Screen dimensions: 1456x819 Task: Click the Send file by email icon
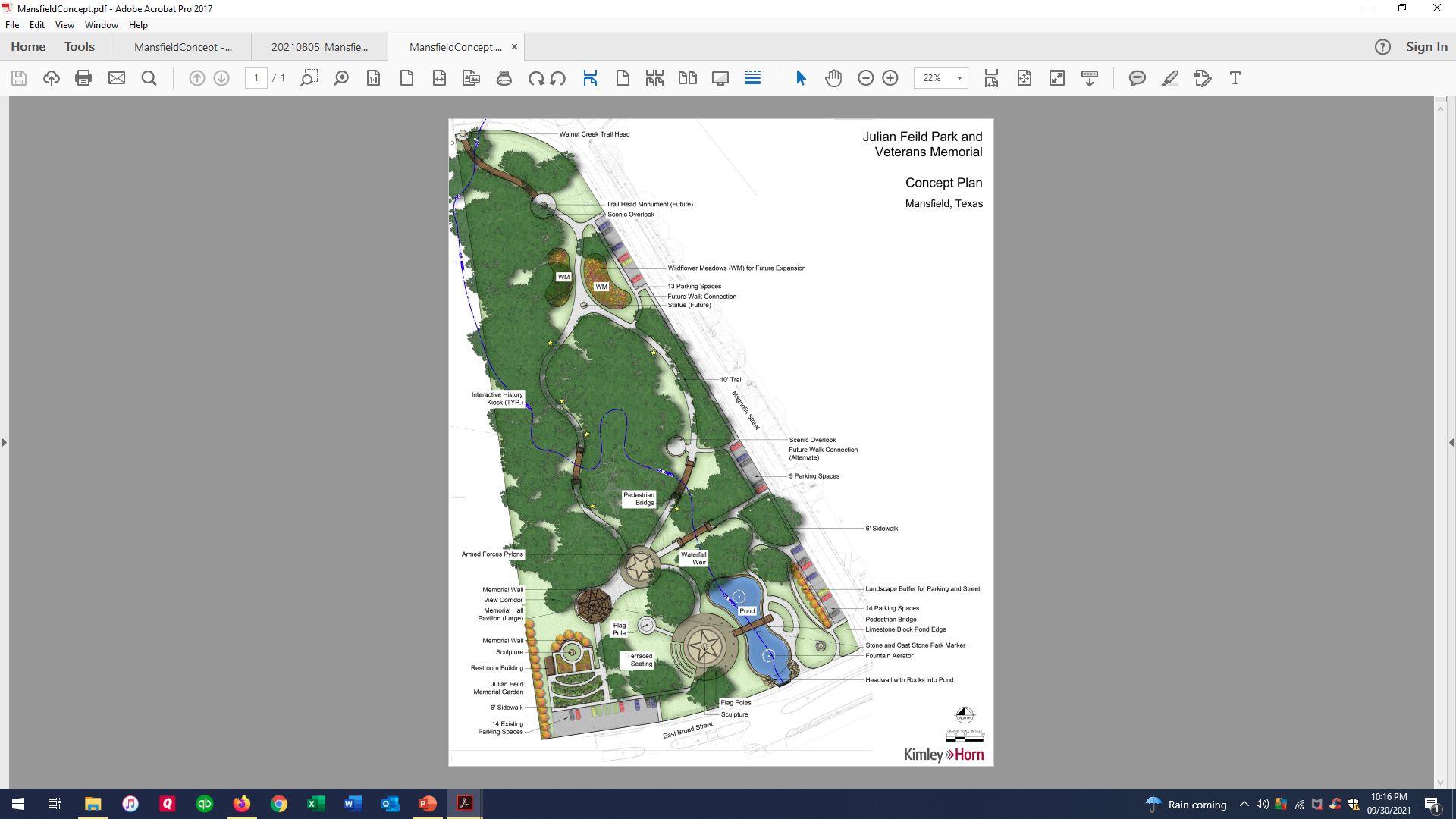(x=116, y=78)
